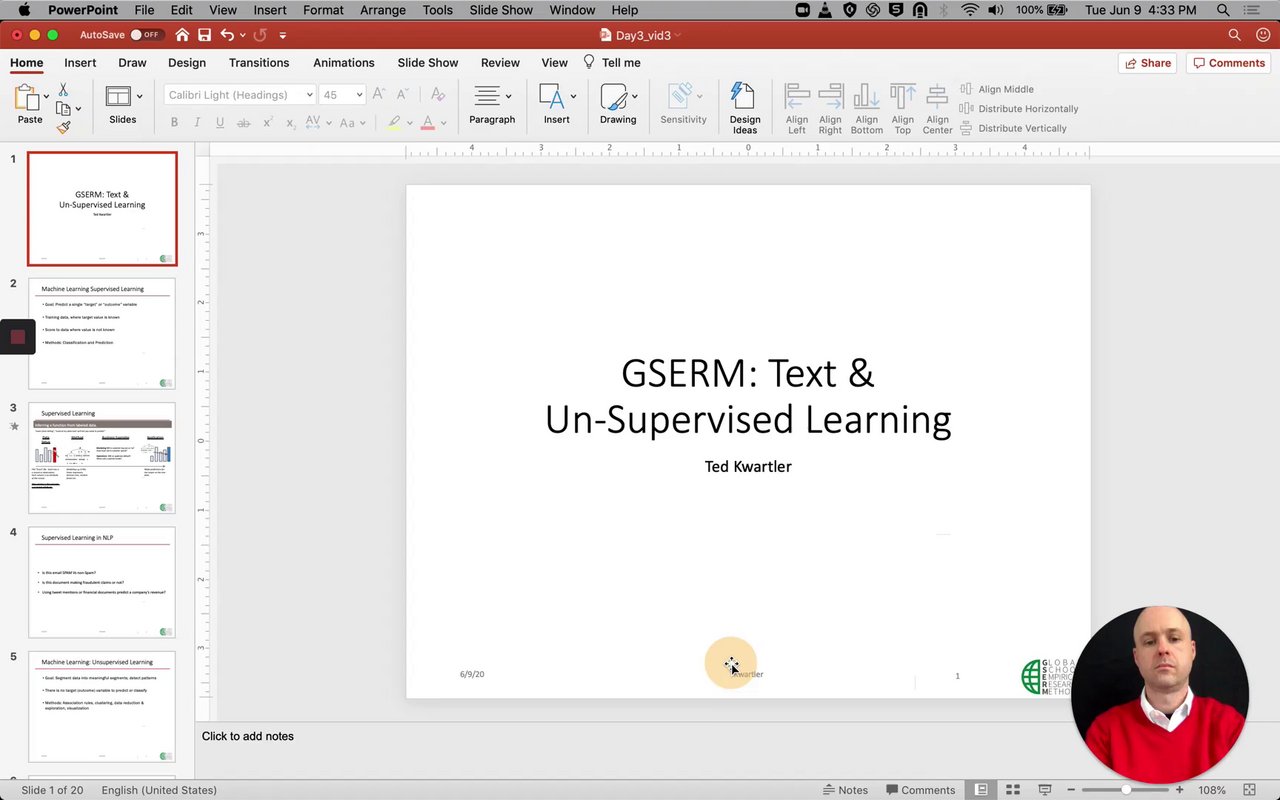Start the slide show from the status bar
This screenshot has height=800, width=1280.
pos(1045,790)
